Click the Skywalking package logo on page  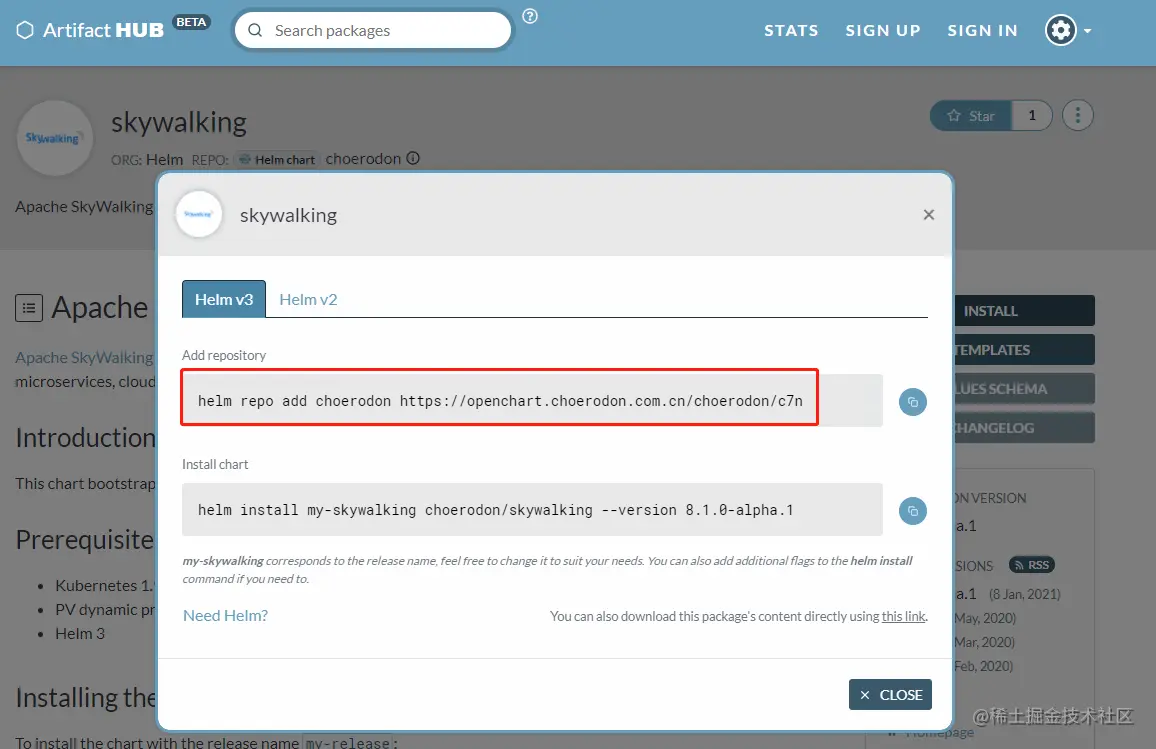[54, 138]
